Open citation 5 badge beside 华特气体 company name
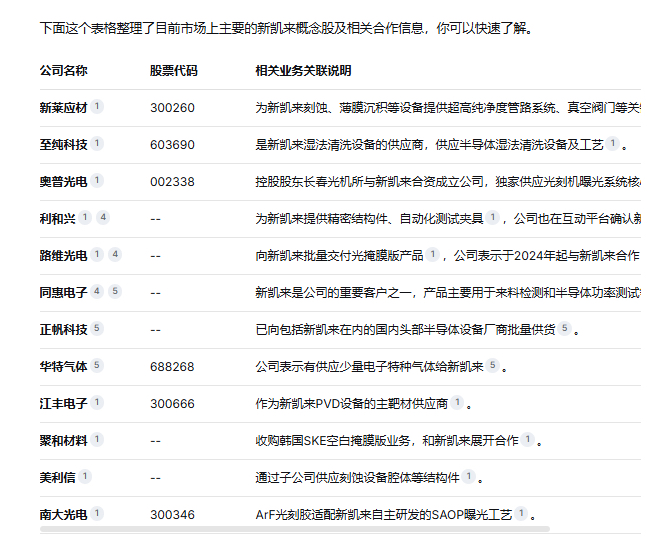The image size is (663, 537). click(x=97, y=366)
